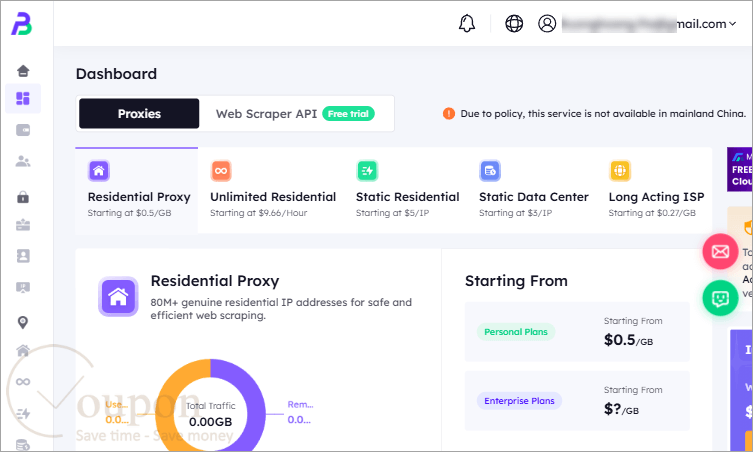Click Starting at $0.27/GB text
753x452 pixels.
click(x=652, y=213)
